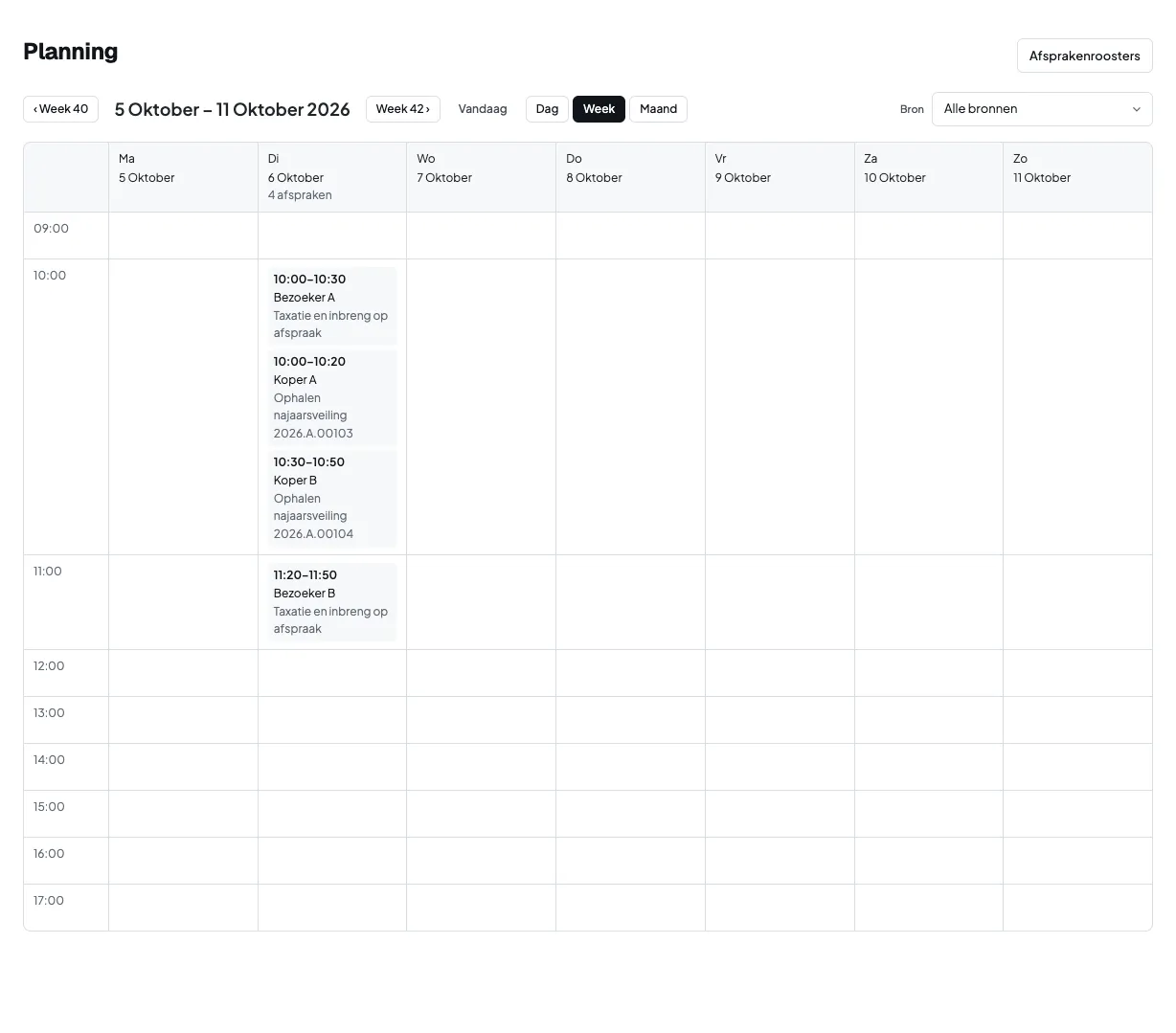Click the 17:00 time label
The height and width of the screenshot is (1033, 1176).
coord(49,901)
